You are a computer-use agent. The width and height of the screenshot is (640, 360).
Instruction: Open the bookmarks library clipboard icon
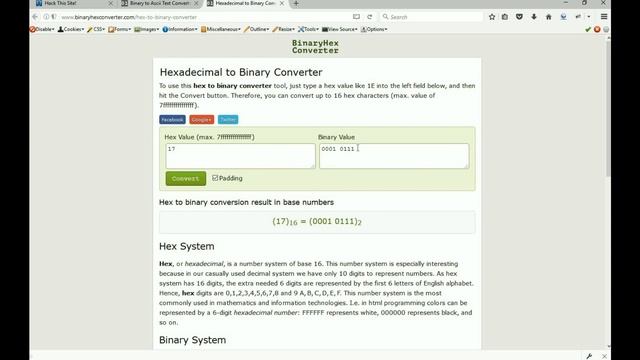click(505, 17)
